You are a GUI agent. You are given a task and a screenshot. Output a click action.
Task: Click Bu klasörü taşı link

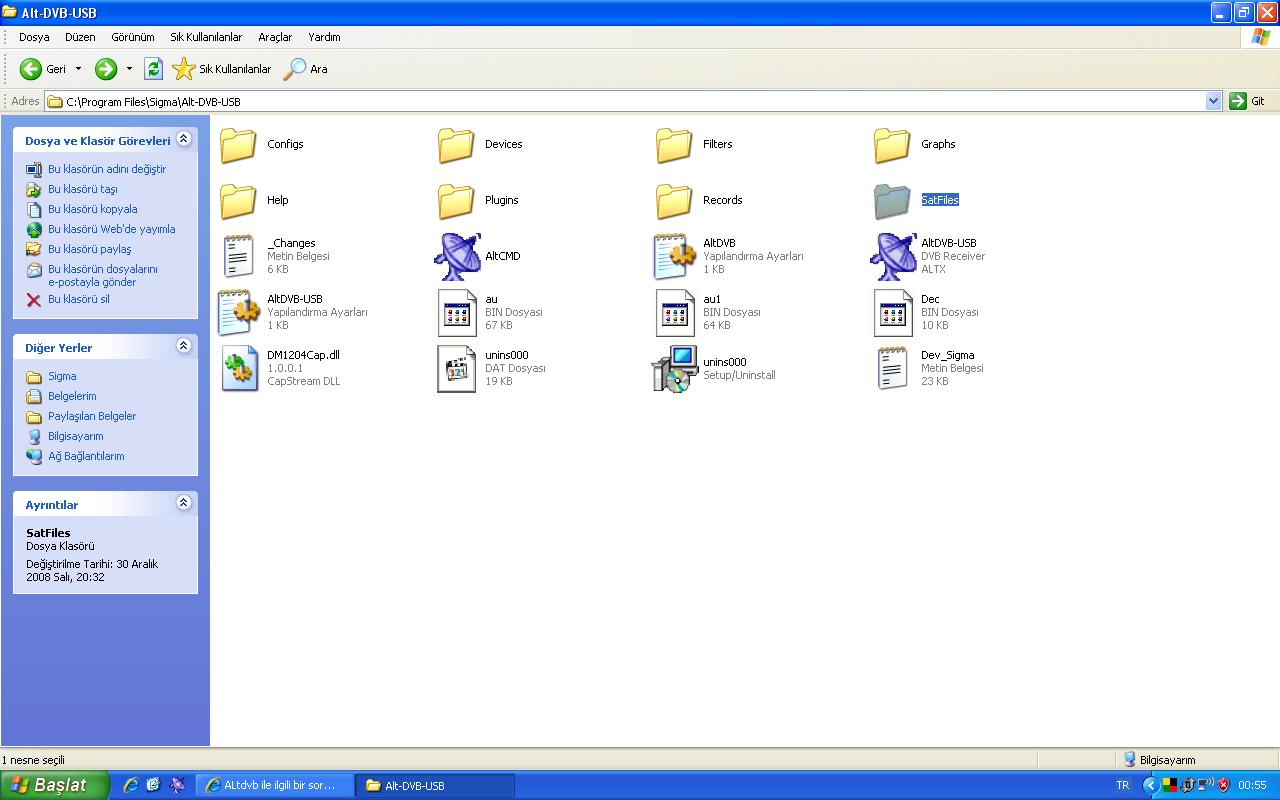(83, 189)
